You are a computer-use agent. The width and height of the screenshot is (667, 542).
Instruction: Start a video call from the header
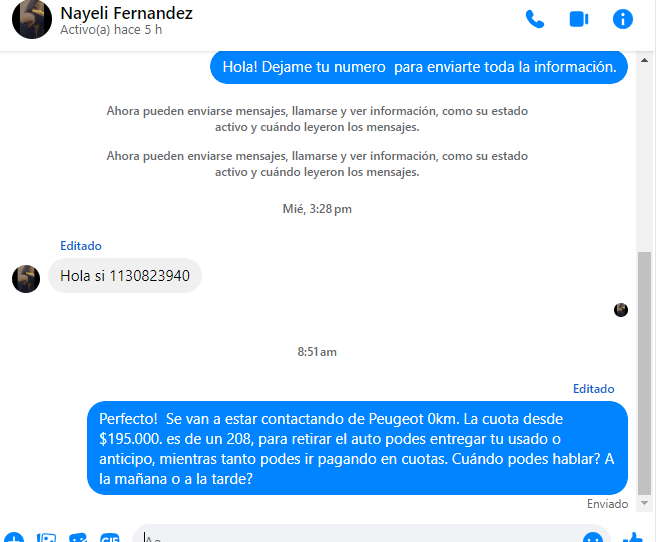(579, 20)
